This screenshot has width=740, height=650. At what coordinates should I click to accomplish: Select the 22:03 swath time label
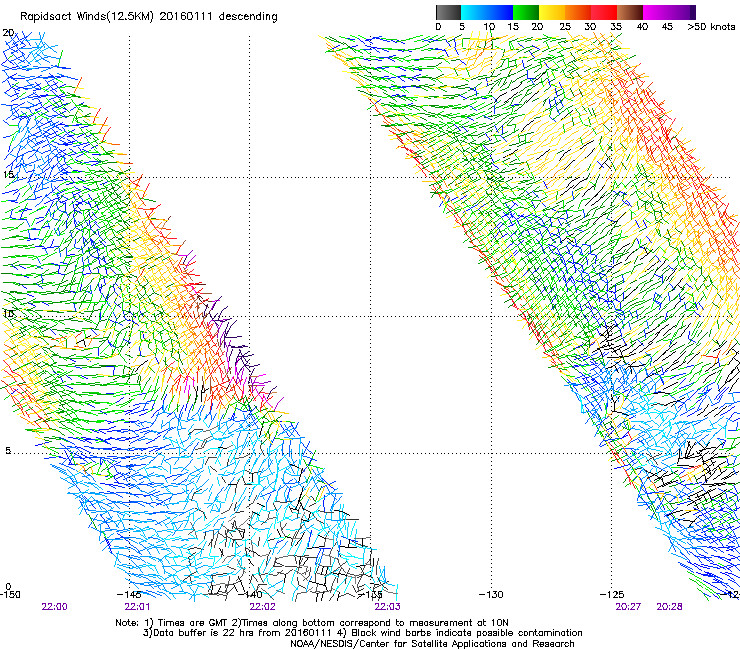click(x=387, y=607)
